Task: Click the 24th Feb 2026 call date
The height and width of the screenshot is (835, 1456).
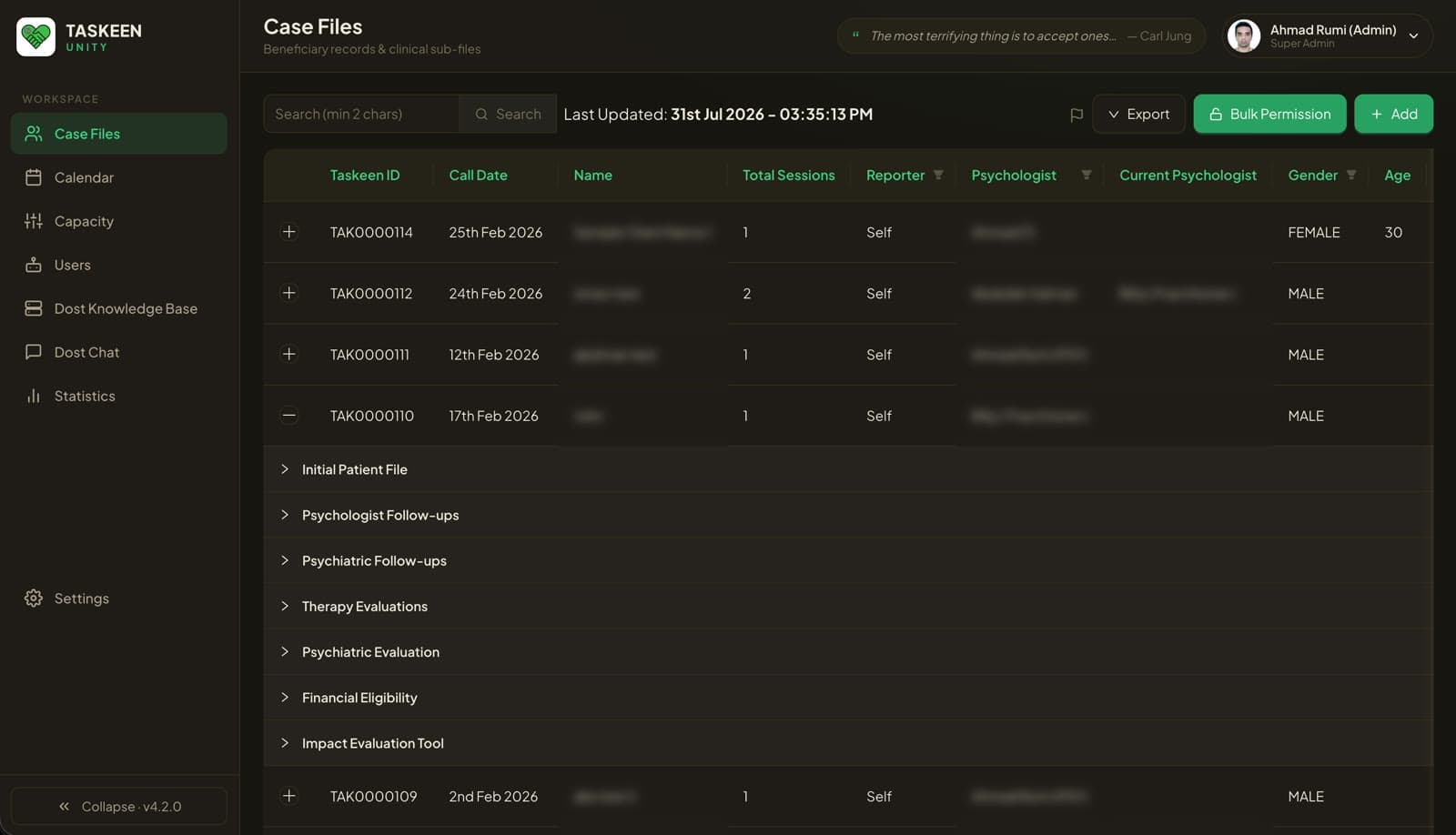Action: pos(495,293)
